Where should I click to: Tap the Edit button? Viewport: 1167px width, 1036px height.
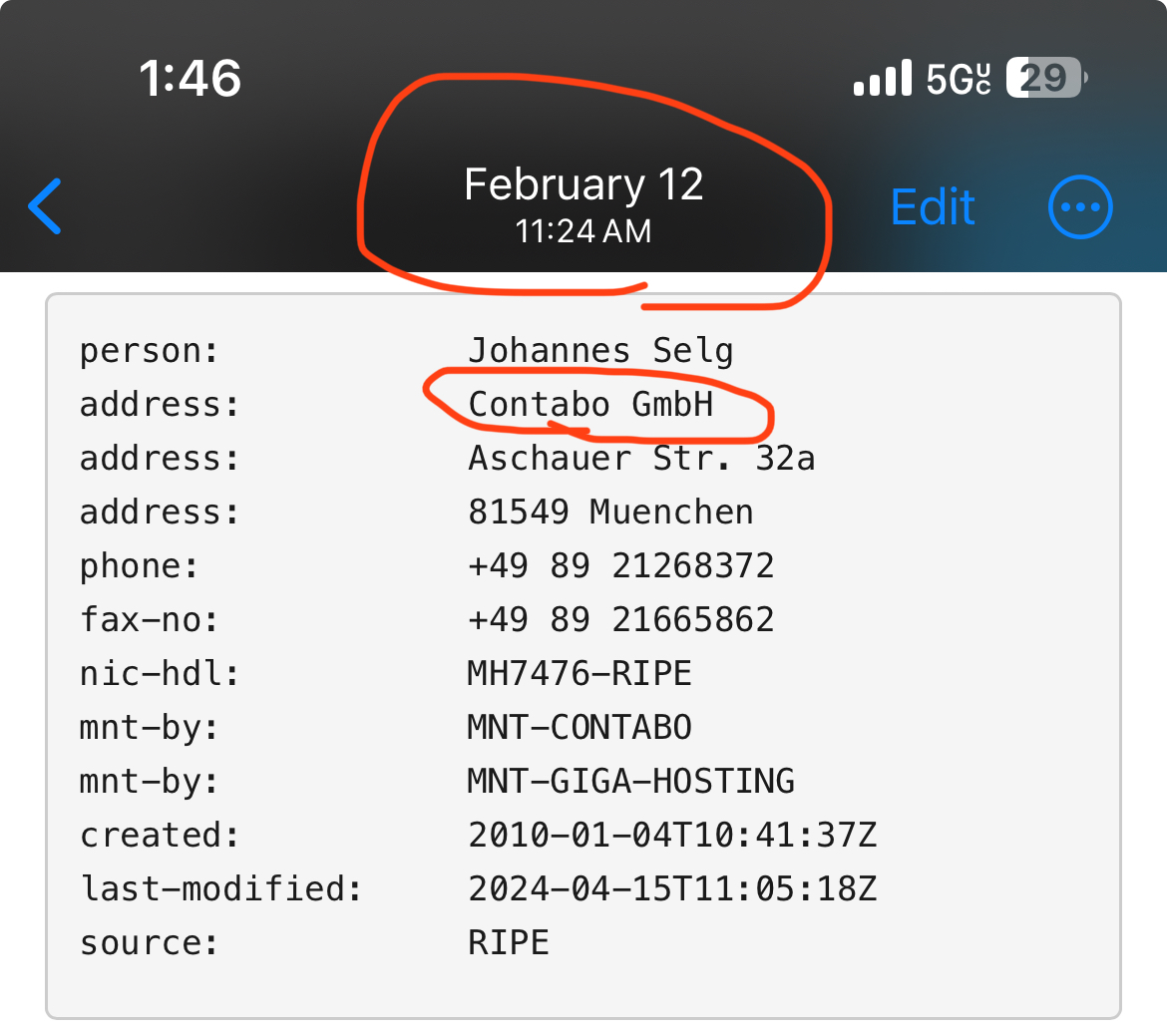click(933, 207)
